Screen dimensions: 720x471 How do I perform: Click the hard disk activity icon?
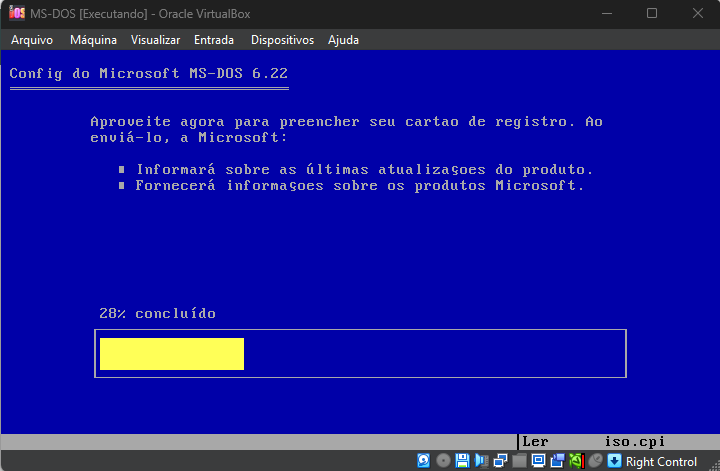tap(423, 460)
